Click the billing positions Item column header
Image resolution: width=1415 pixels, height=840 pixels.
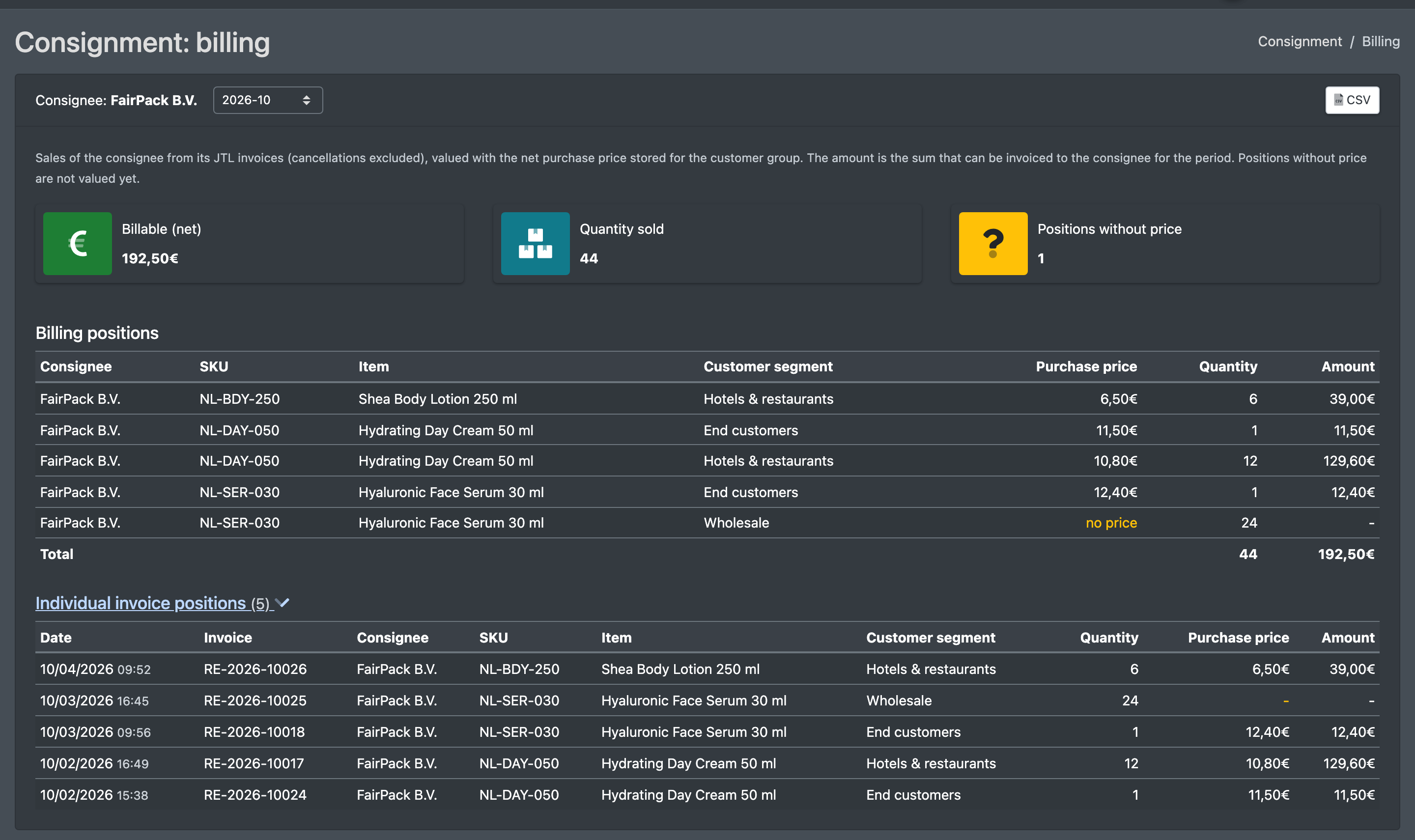pos(373,366)
